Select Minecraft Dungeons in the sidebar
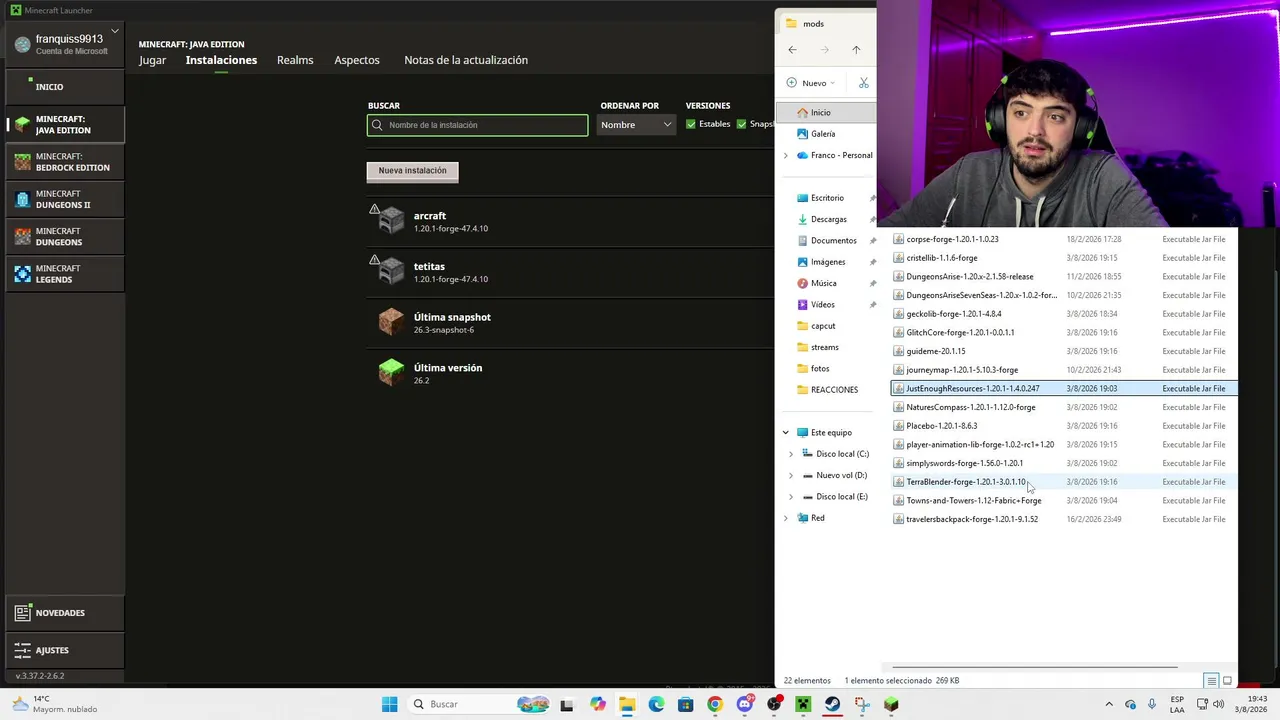 point(65,236)
